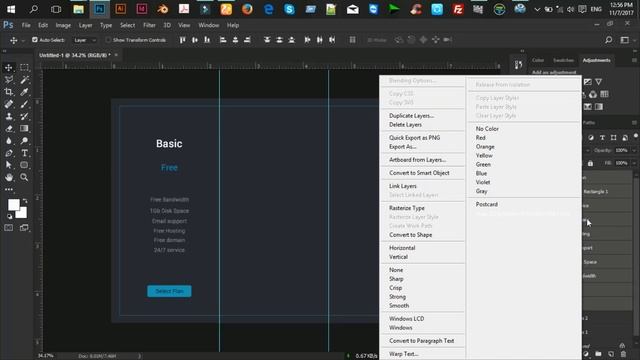Toggle the Auto-Select checkbox
The image size is (640, 360).
point(35,40)
